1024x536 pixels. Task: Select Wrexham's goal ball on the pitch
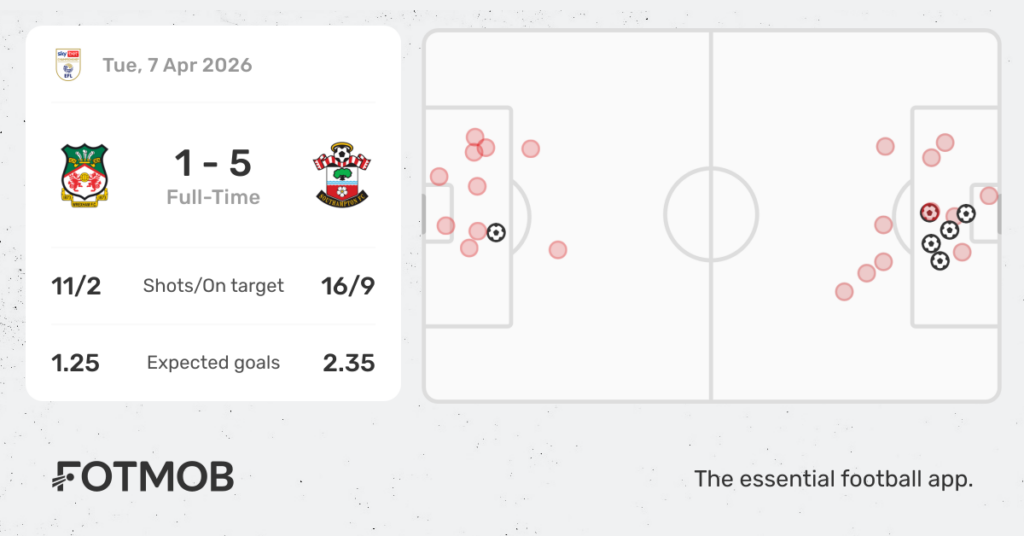click(x=496, y=232)
